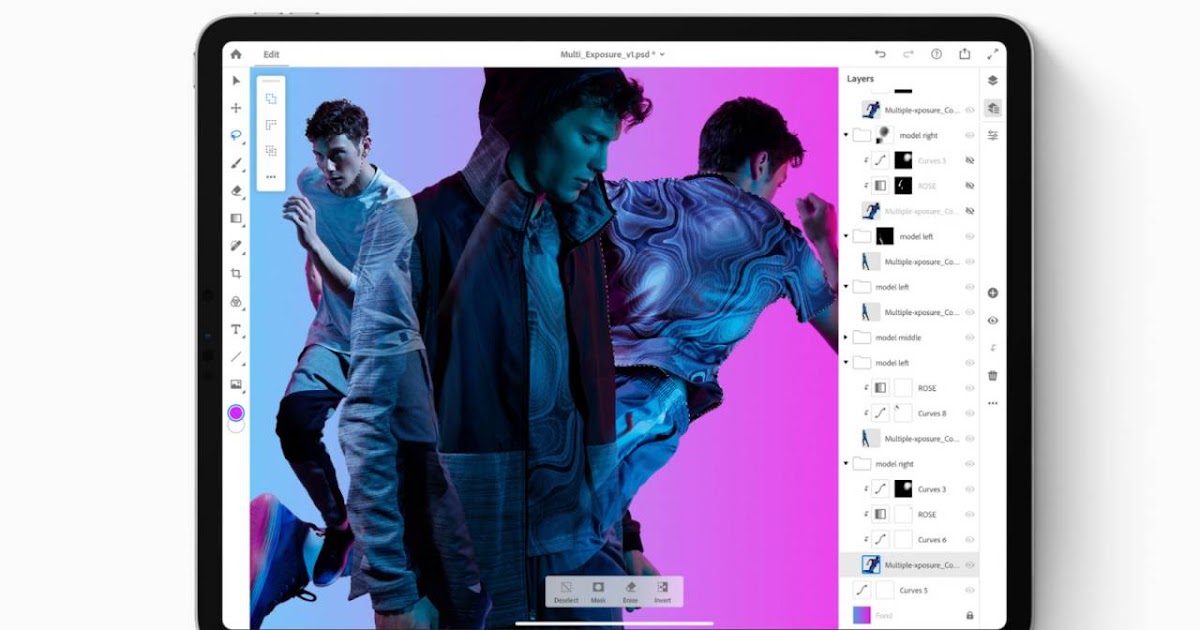Tap Mask in the selection bar
The height and width of the screenshot is (630, 1200).
[598, 592]
